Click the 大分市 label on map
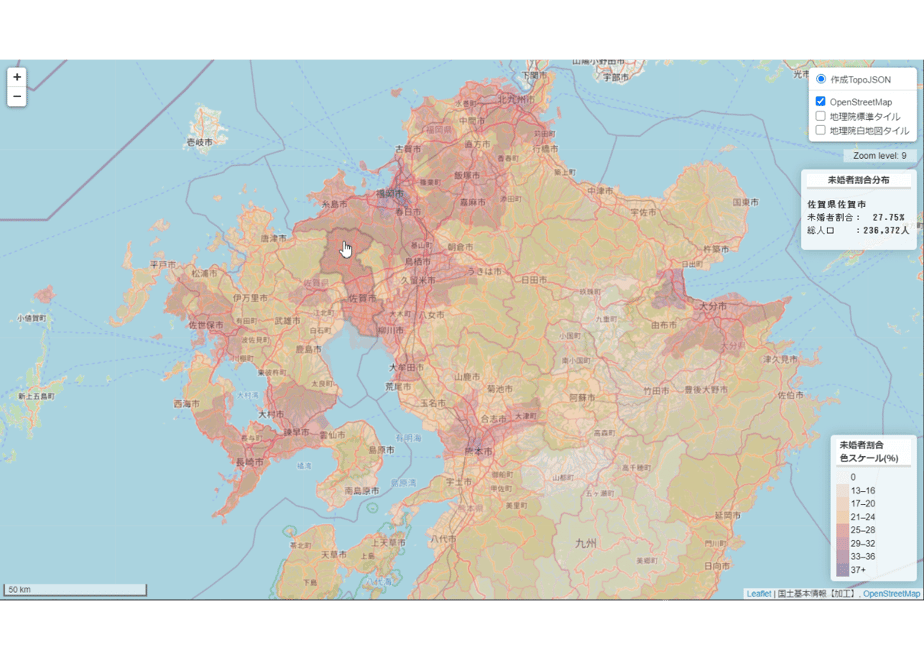924x660 pixels. (712, 306)
